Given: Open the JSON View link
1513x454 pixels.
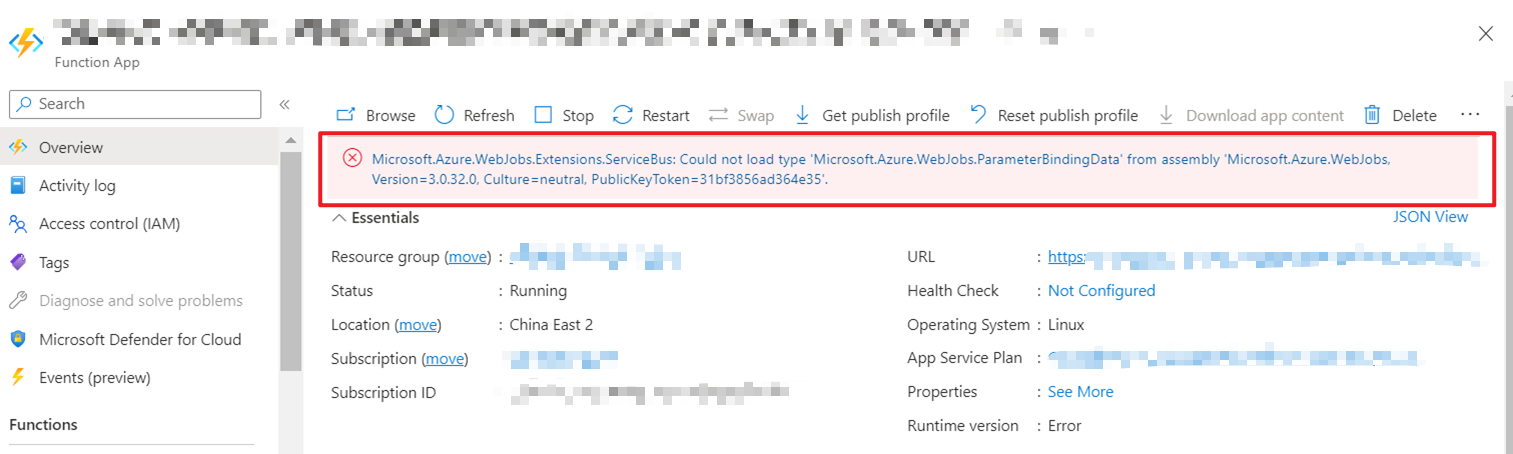Looking at the screenshot, I should click(x=1430, y=217).
